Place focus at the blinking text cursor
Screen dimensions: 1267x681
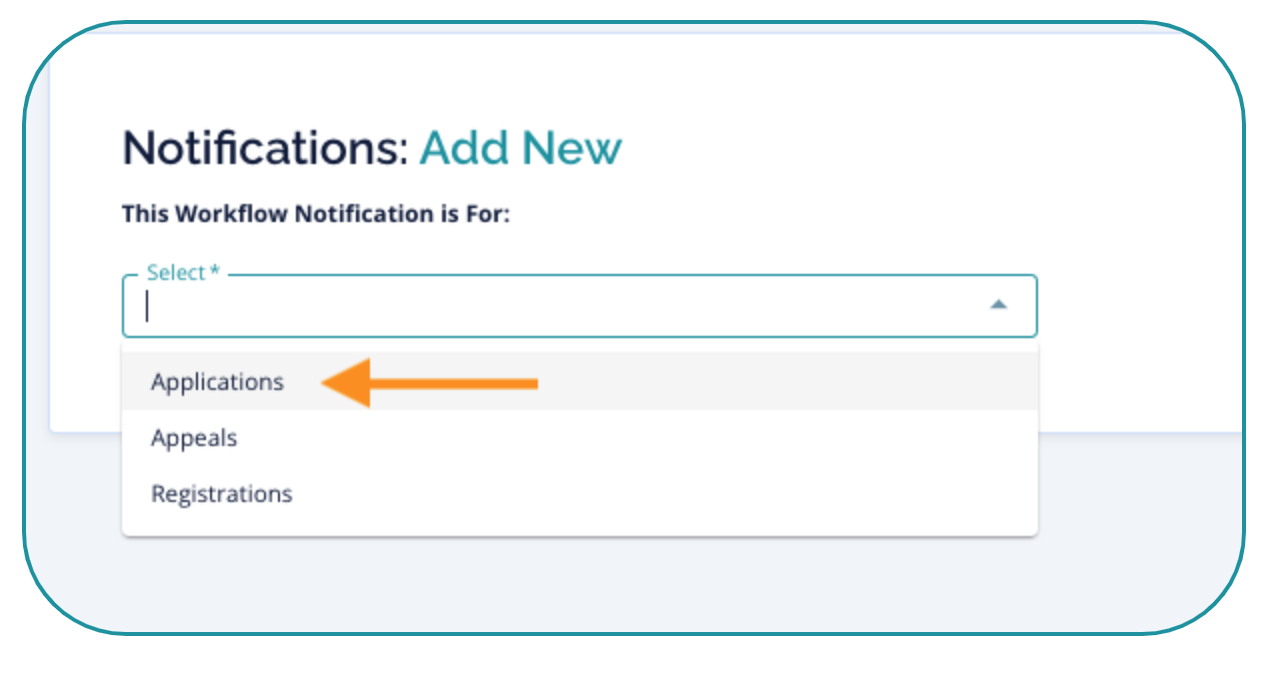(x=147, y=306)
